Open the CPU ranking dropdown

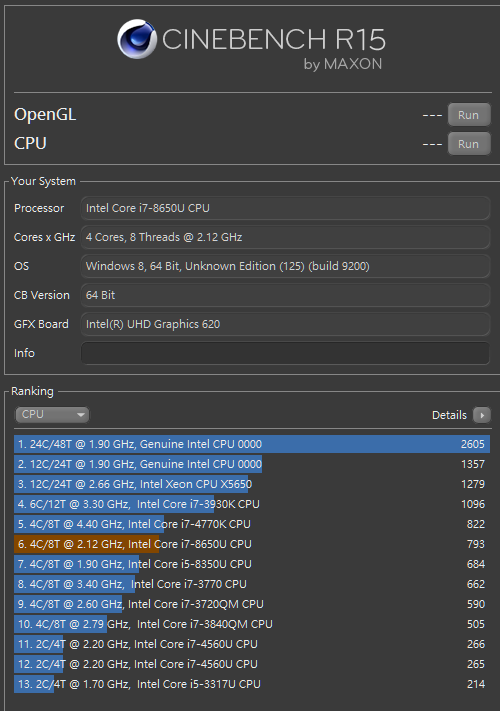[x=52, y=414]
